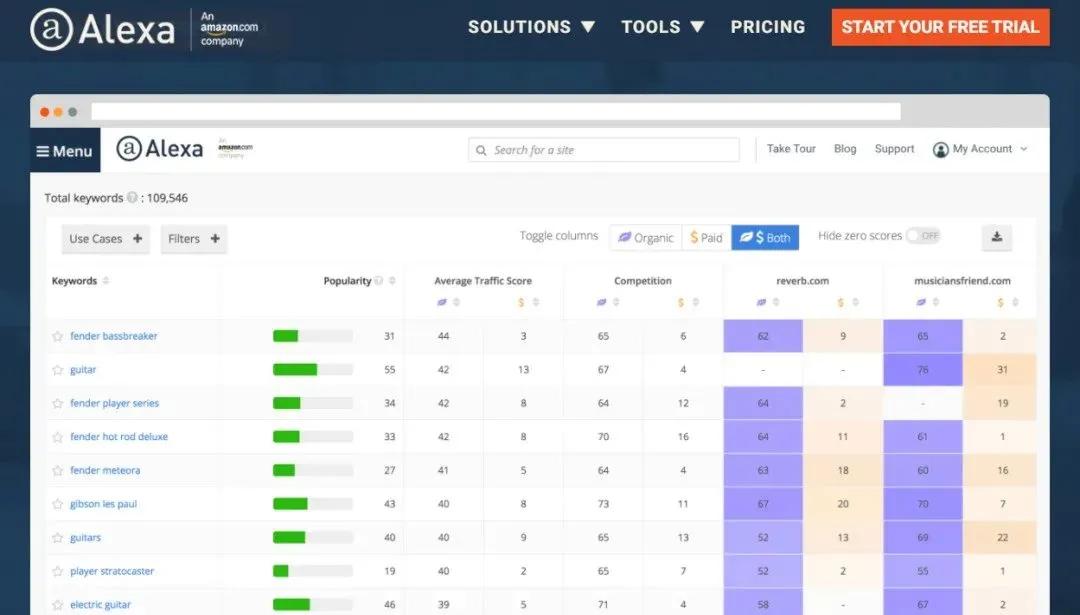Click Start Your Free Trial button
Screen dimensions: 1080x615
tap(940, 27)
